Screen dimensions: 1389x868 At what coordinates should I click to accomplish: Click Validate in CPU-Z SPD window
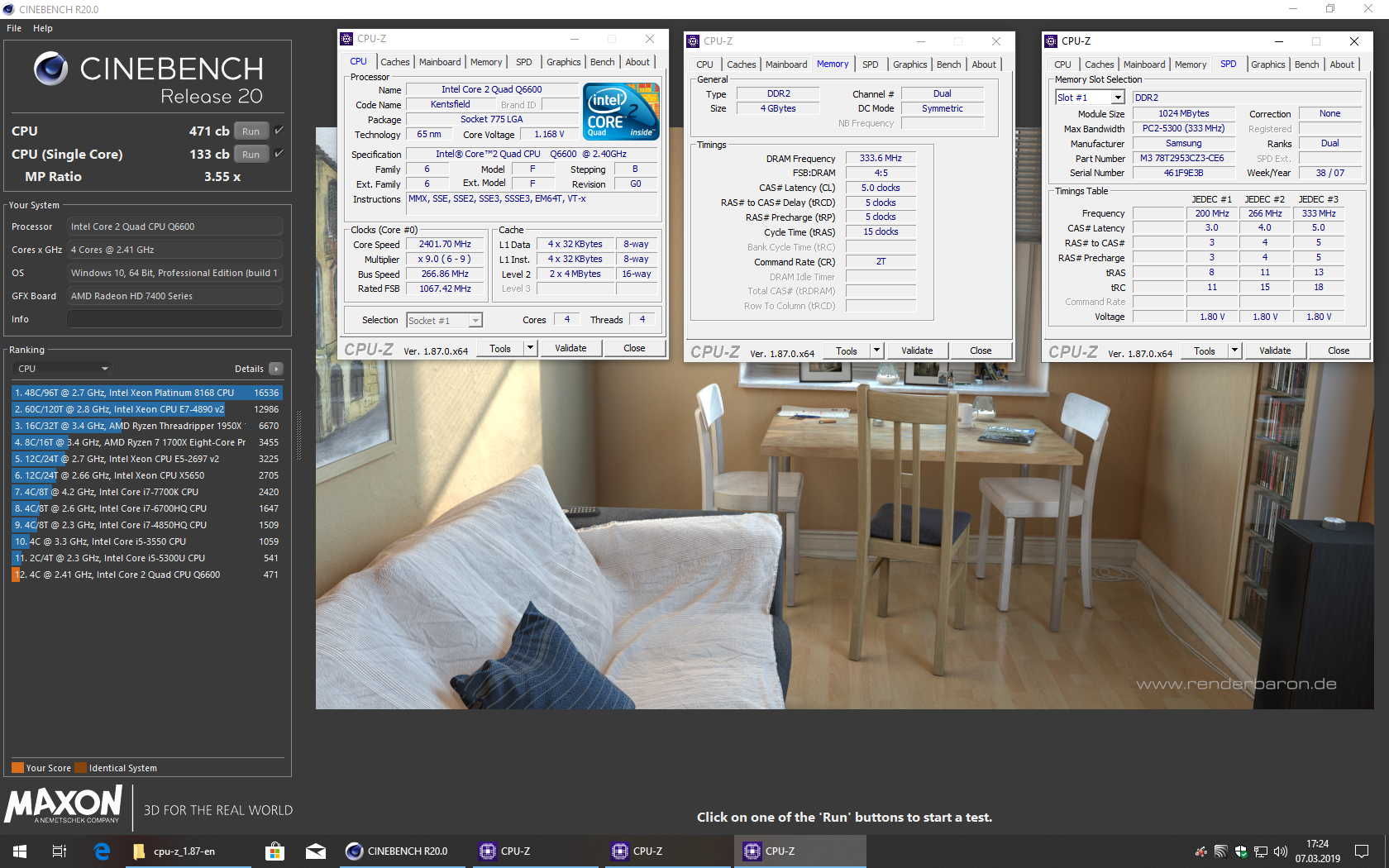[x=1275, y=351]
